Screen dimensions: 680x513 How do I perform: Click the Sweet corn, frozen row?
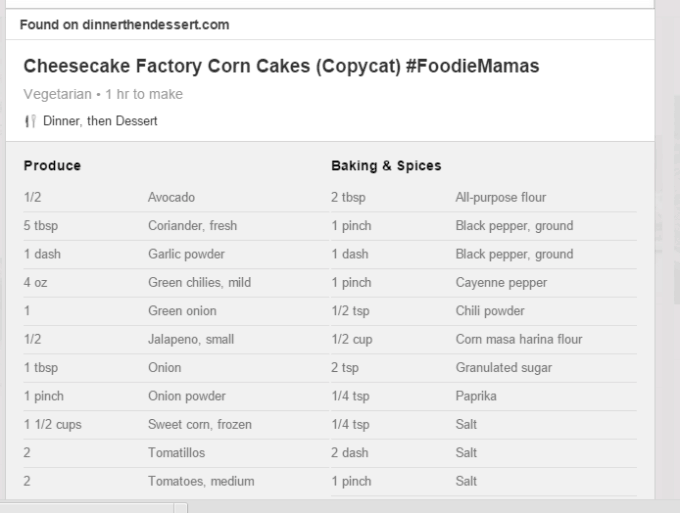(176, 425)
